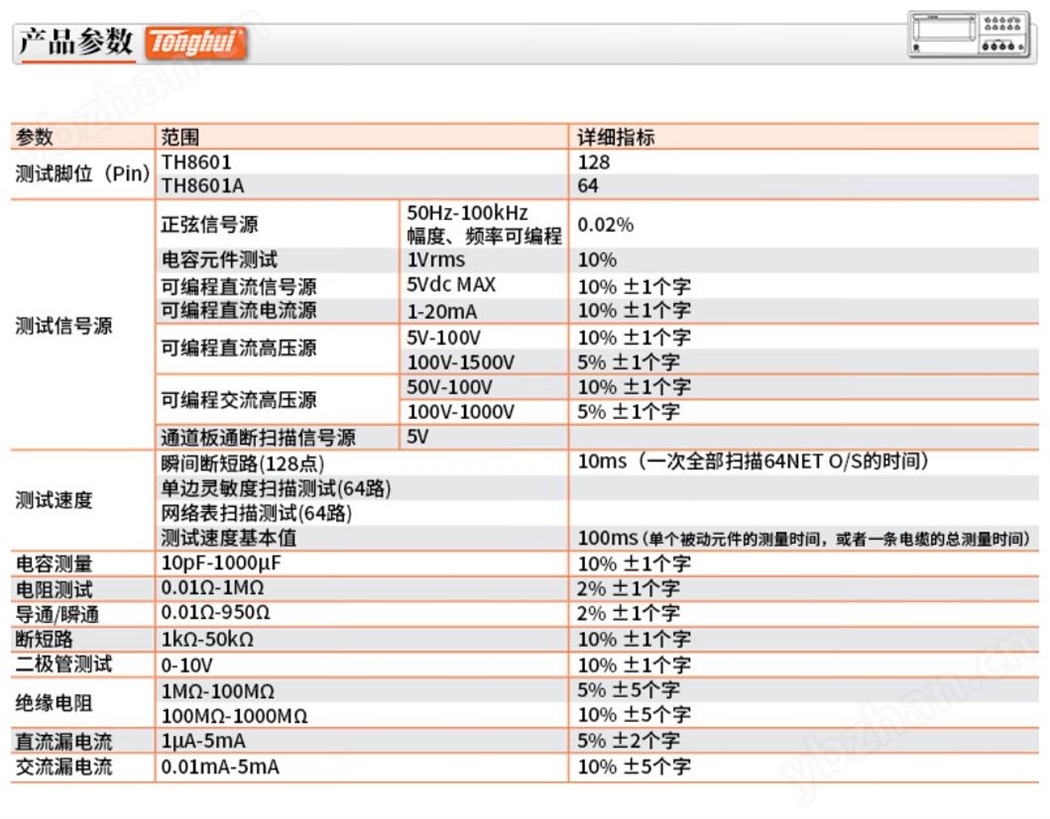
Task: Select the 100V-1500V range
Action: point(461,362)
